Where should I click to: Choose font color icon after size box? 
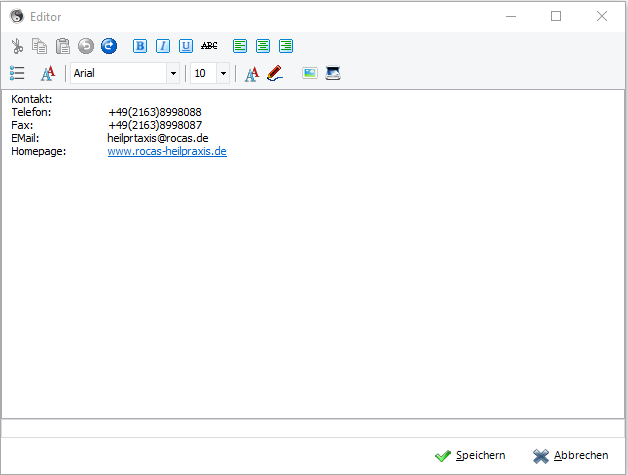252,74
